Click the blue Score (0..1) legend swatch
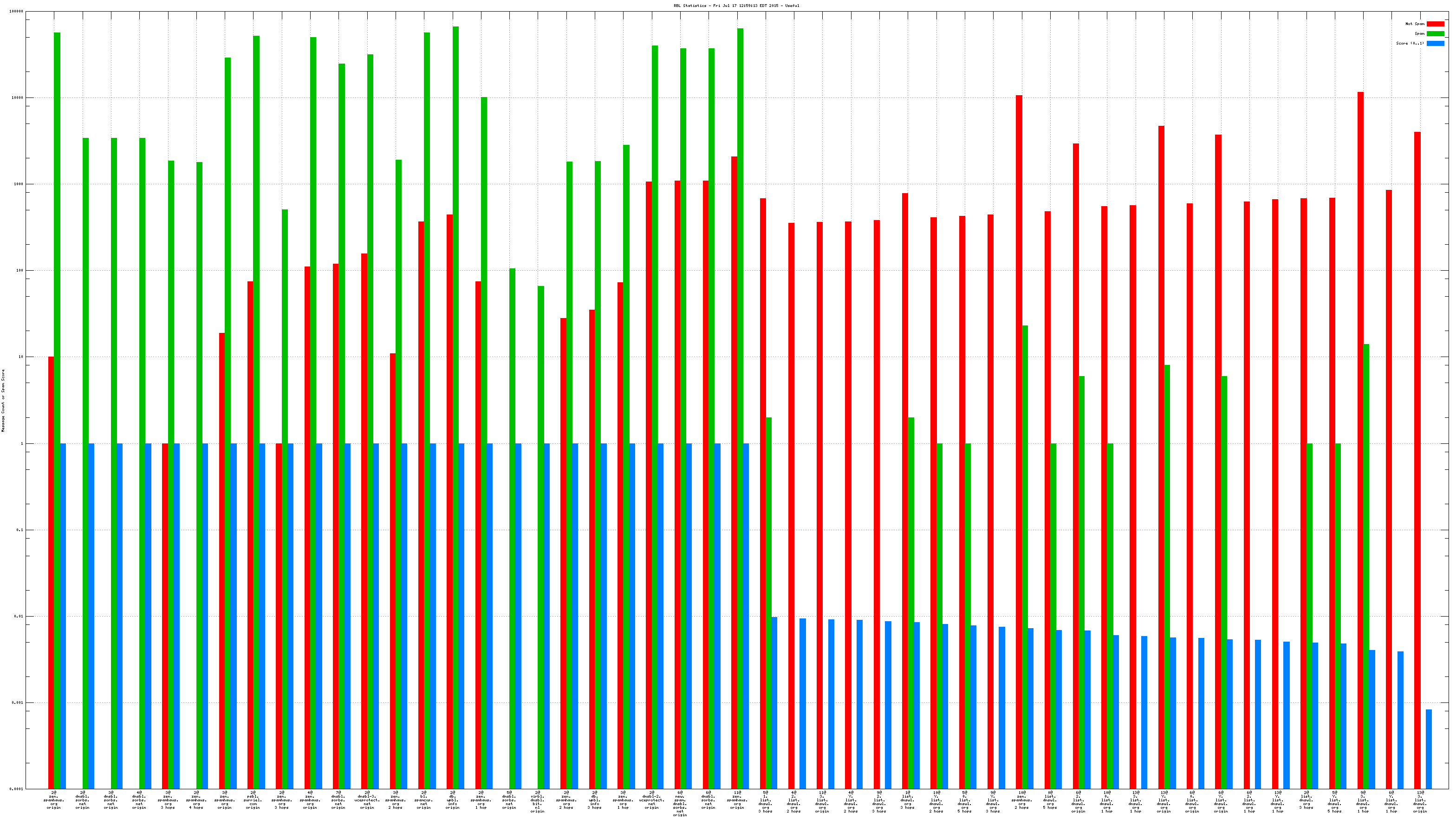This screenshot has height=819, width=1456. click(1435, 43)
